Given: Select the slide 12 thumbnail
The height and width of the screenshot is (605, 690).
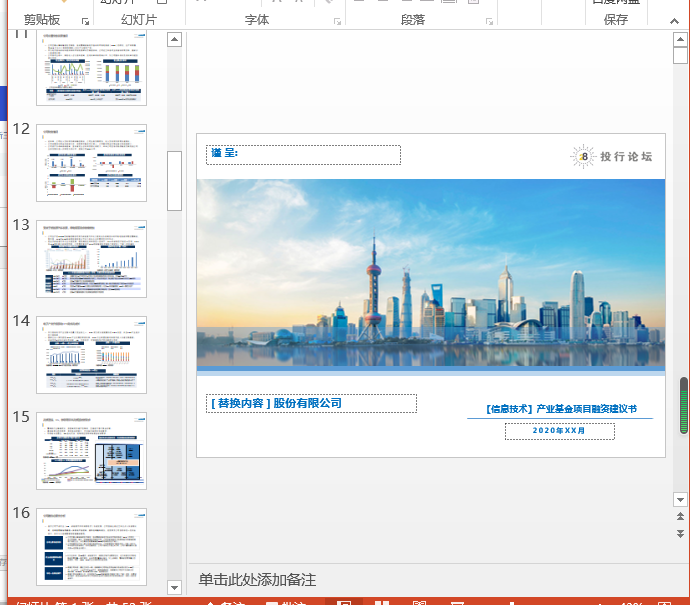Looking at the screenshot, I should (x=92, y=163).
